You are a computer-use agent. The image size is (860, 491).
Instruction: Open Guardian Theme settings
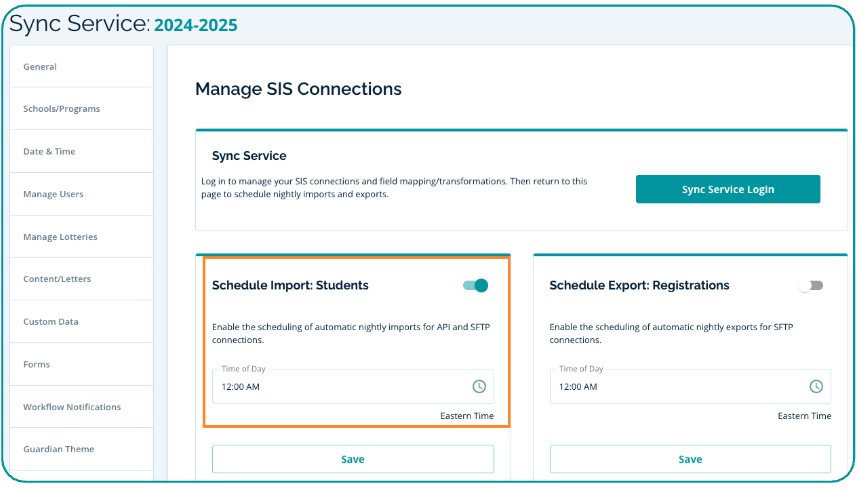58,449
